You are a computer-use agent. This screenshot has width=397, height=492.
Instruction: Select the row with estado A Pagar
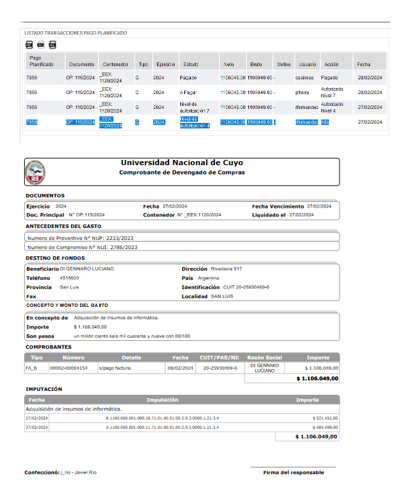[x=206, y=92]
